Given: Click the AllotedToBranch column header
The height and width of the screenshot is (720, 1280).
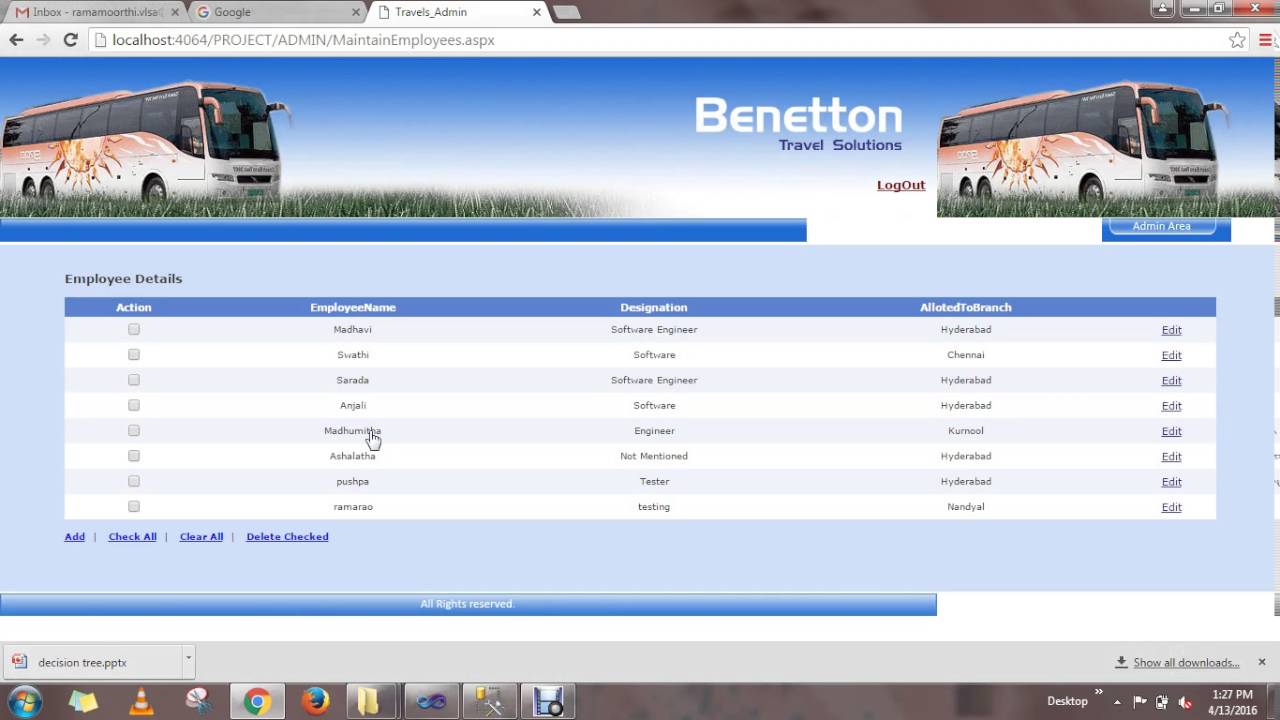Looking at the screenshot, I should (966, 307).
